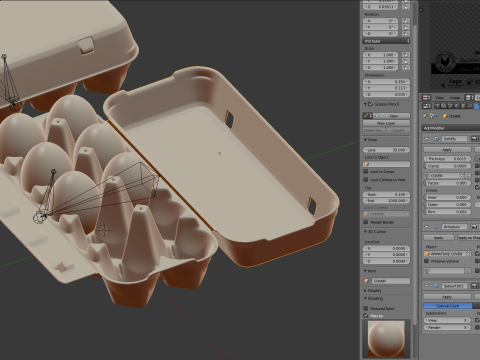480x360 pixels.
Task: Adjust the Subsurf View subdivisions field
Action: [x=447, y=320]
